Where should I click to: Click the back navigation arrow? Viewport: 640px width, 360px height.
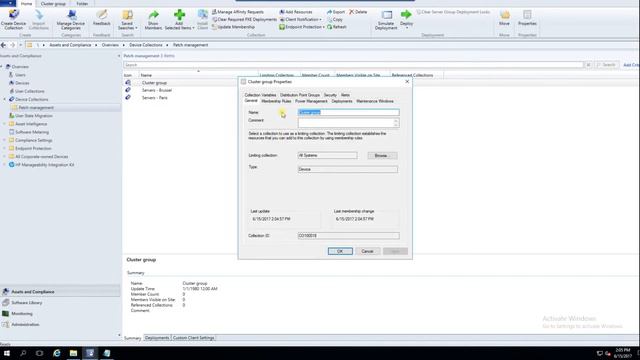click(x=4, y=45)
